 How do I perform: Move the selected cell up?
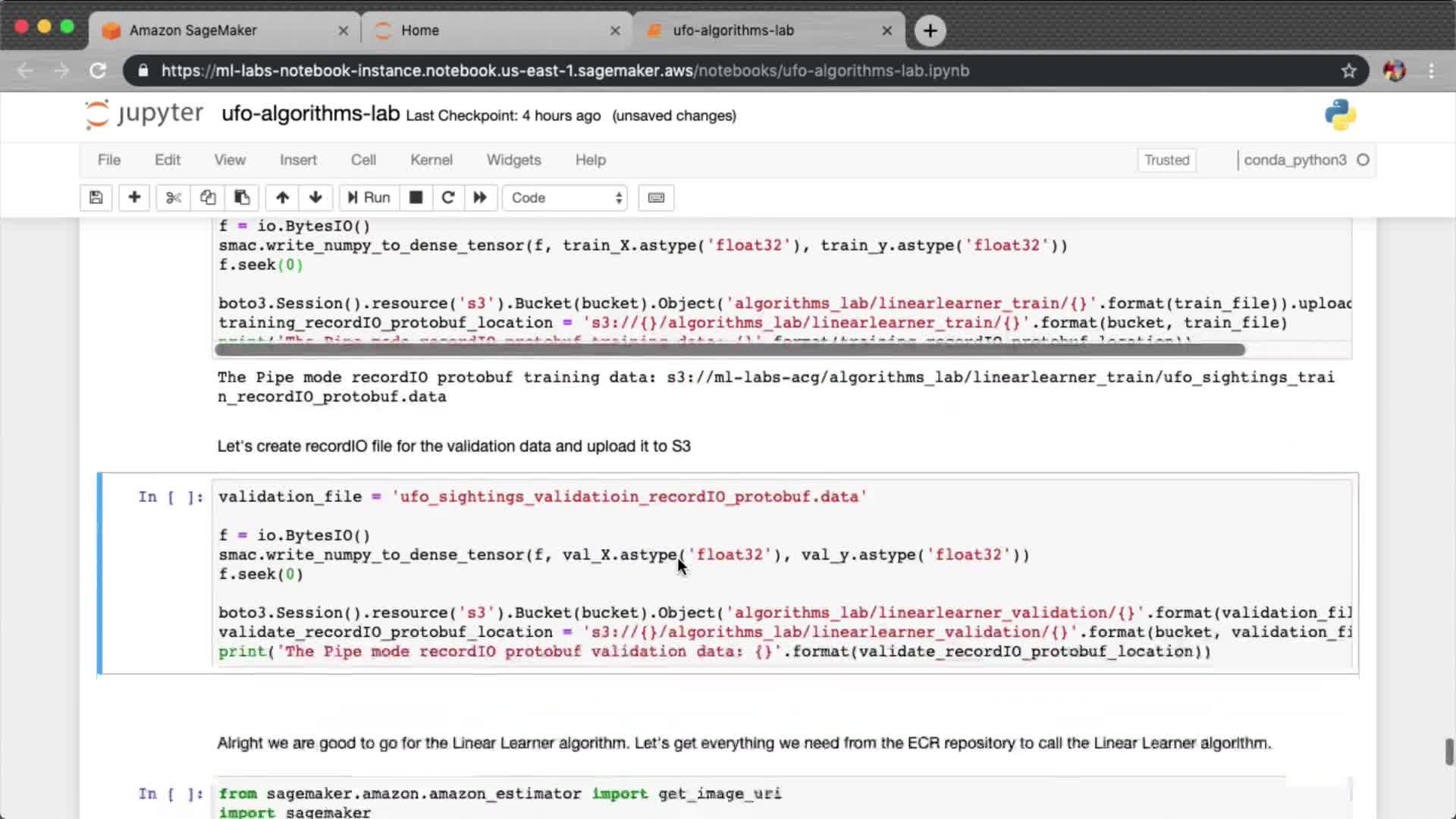coord(282,198)
